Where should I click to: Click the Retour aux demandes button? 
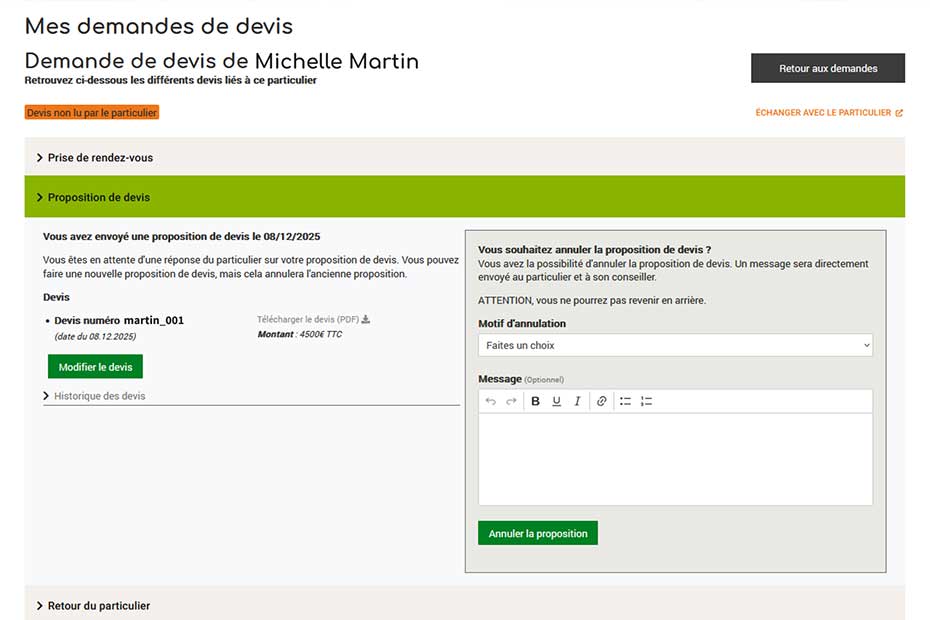(x=827, y=68)
